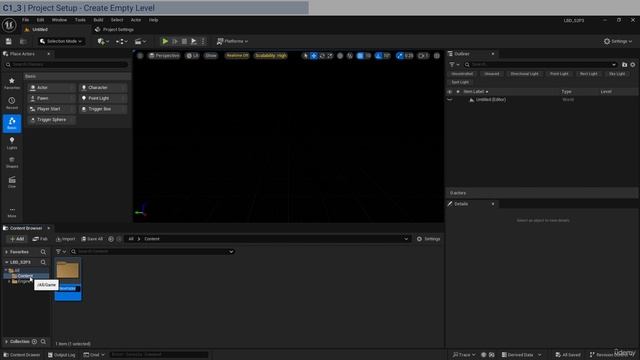This screenshot has height=360, width=640.
Task: Open the Selection Mode dropdown
Action: tap(61, 41)
